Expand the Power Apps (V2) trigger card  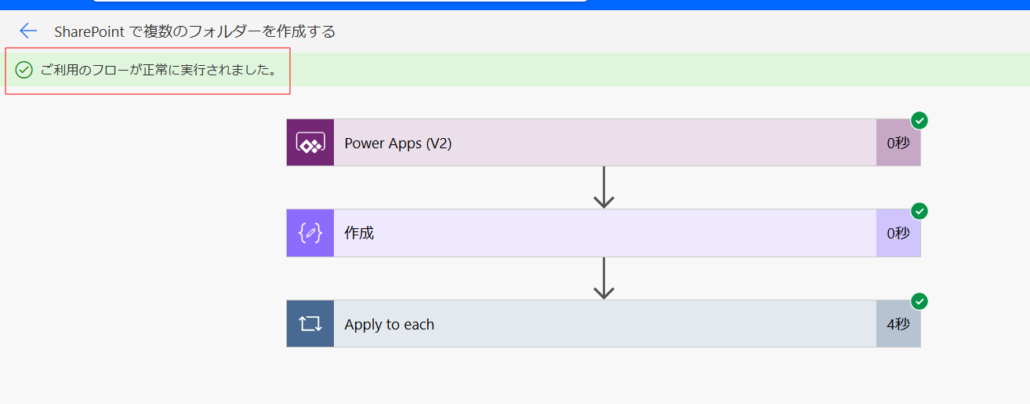600,143
